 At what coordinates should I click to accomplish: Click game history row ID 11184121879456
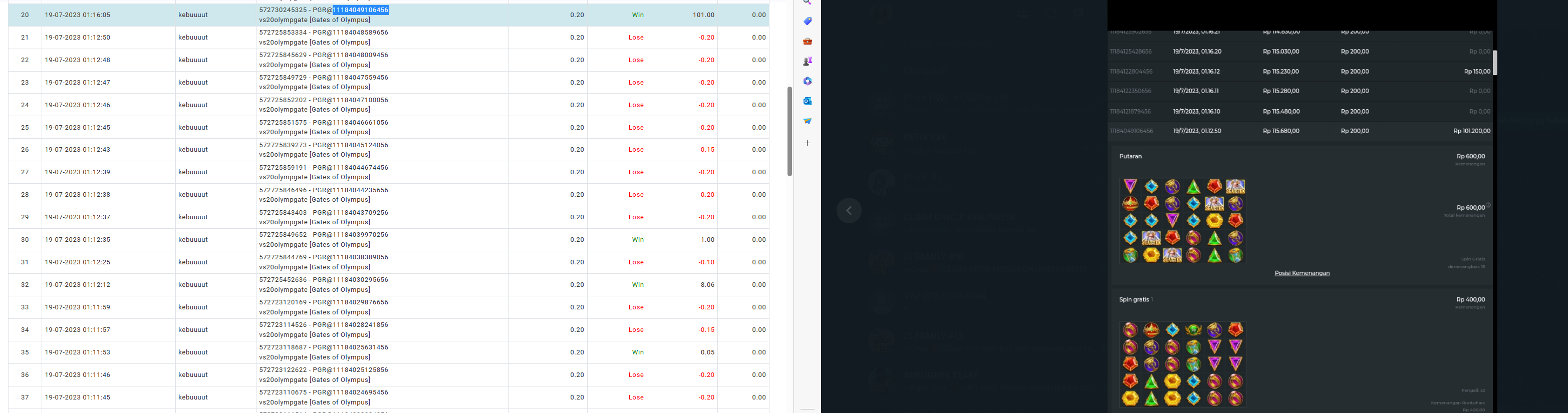coord(1130,112)
